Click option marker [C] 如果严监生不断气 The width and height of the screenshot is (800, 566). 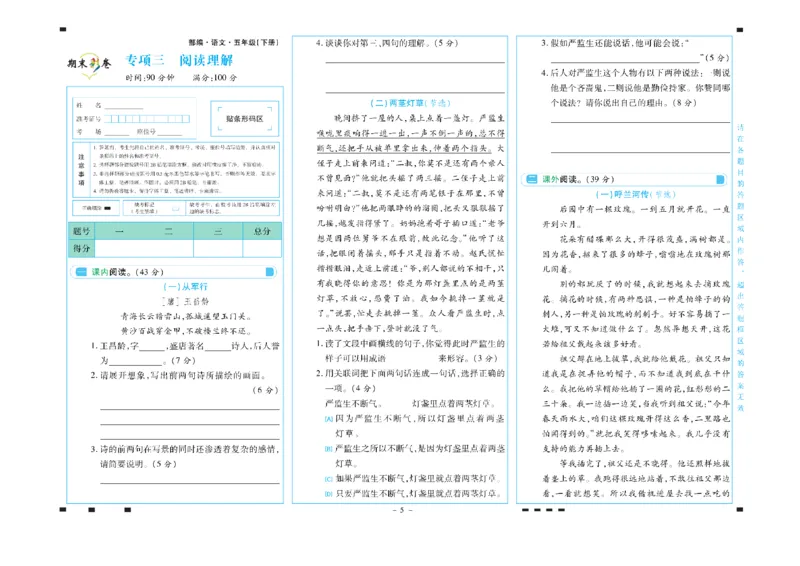[329, 479]
